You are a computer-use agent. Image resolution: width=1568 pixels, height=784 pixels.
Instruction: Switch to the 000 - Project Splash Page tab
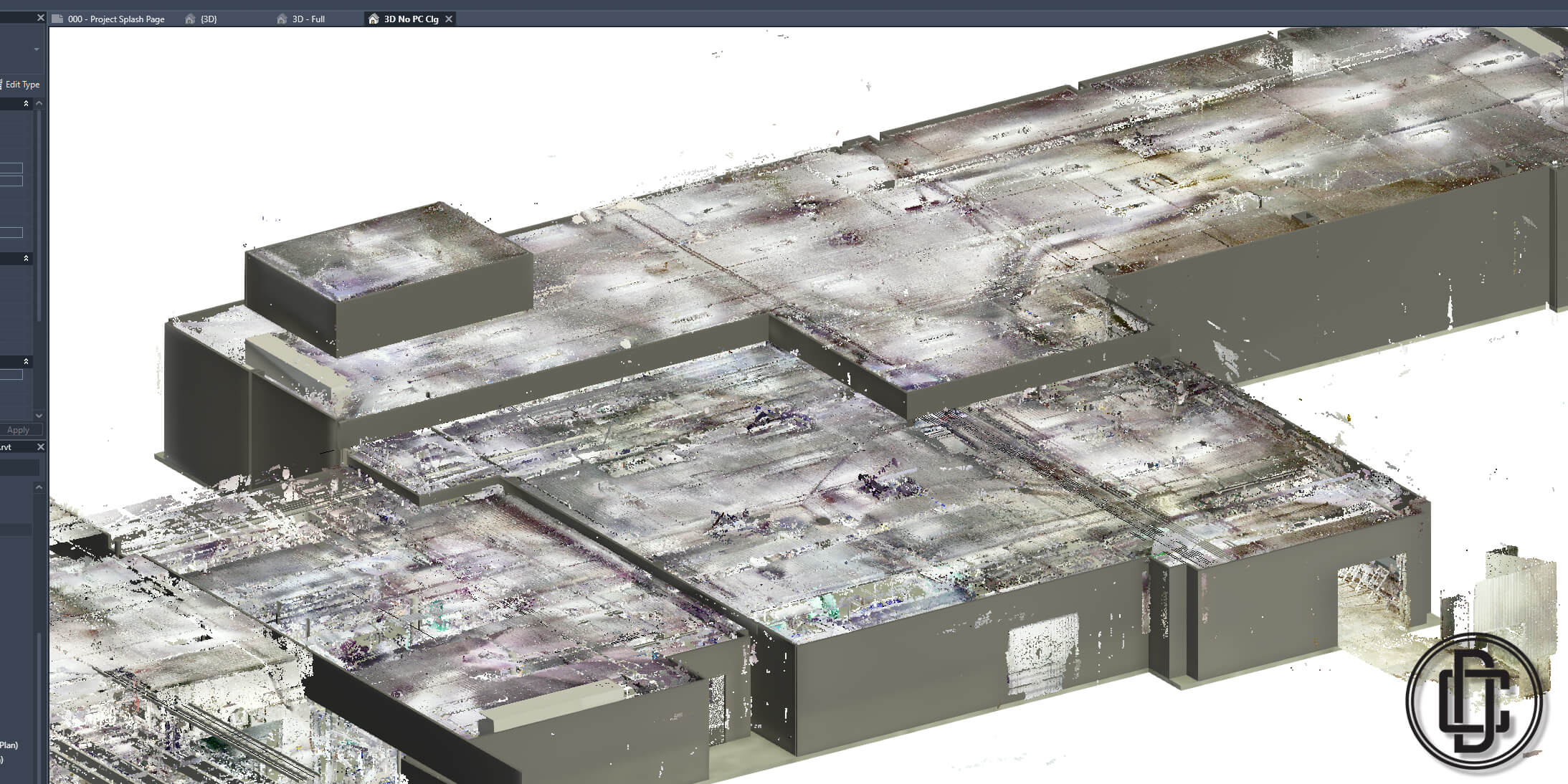pyautogui.click(x=115, y=19)
